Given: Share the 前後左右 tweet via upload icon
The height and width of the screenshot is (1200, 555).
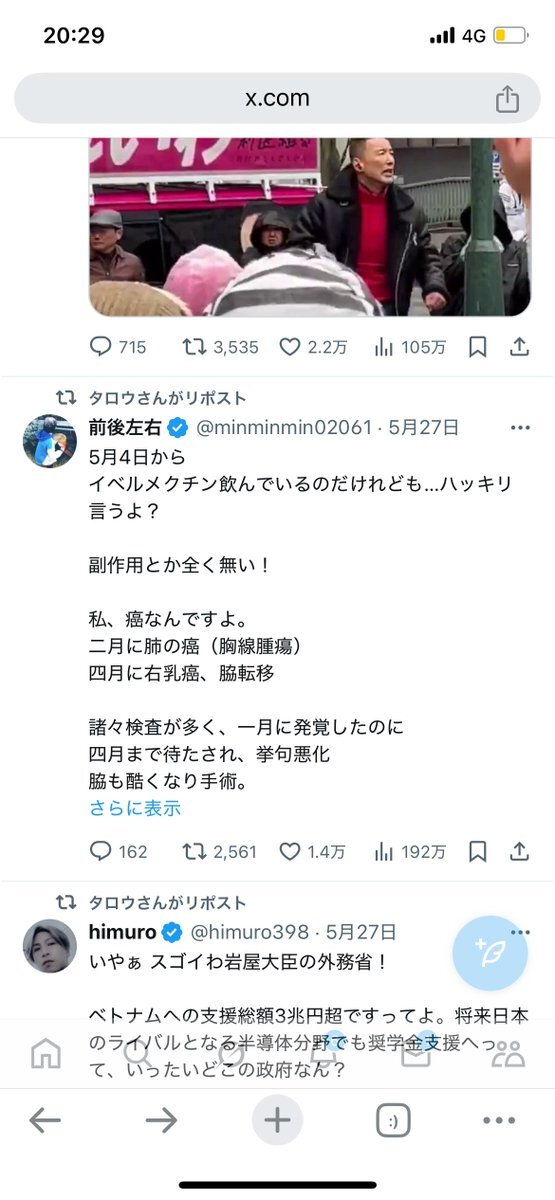Looking at the screenshot, I should pos(519,851).
